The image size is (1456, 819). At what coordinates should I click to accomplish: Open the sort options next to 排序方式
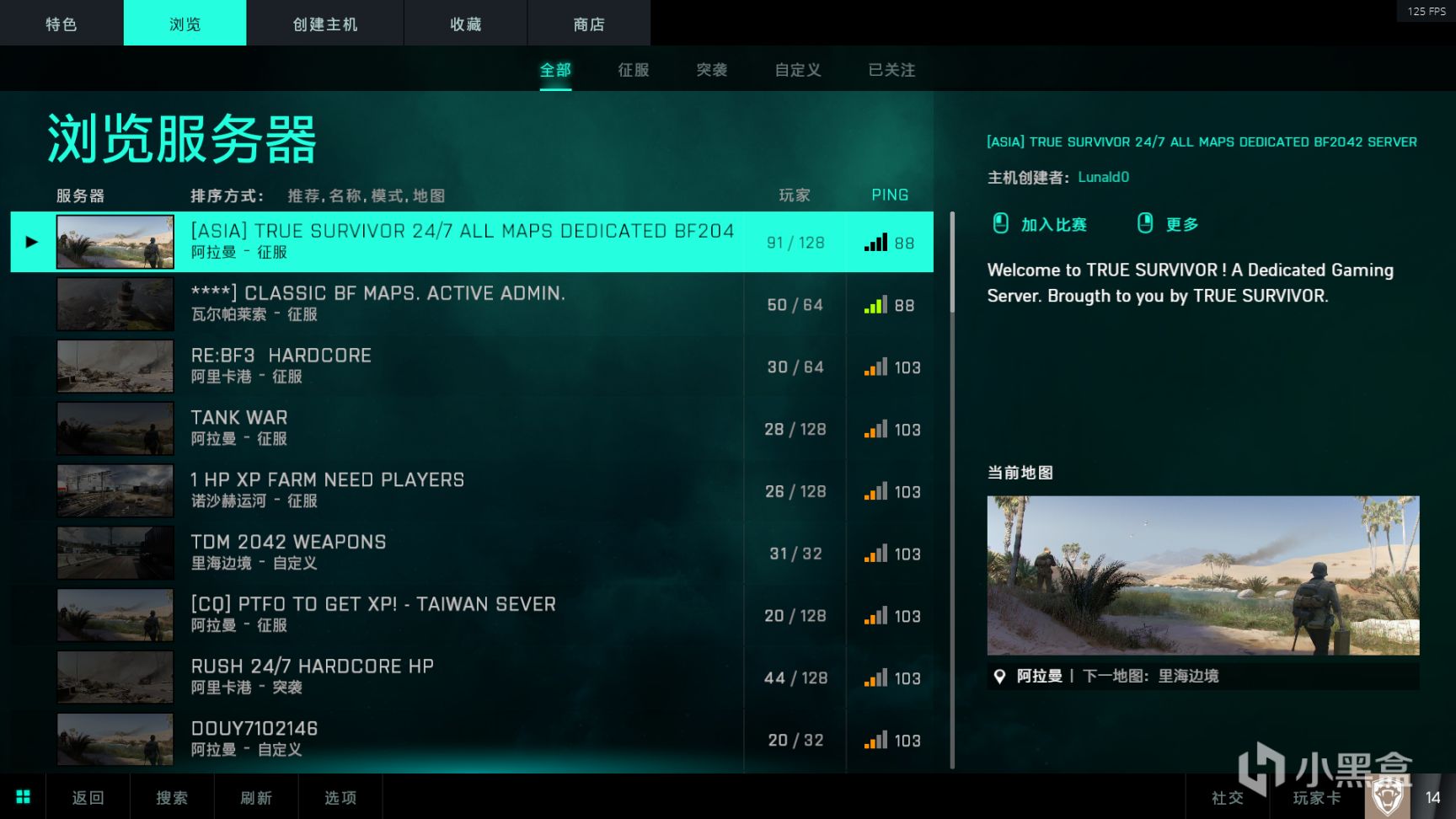click(367, 195)
